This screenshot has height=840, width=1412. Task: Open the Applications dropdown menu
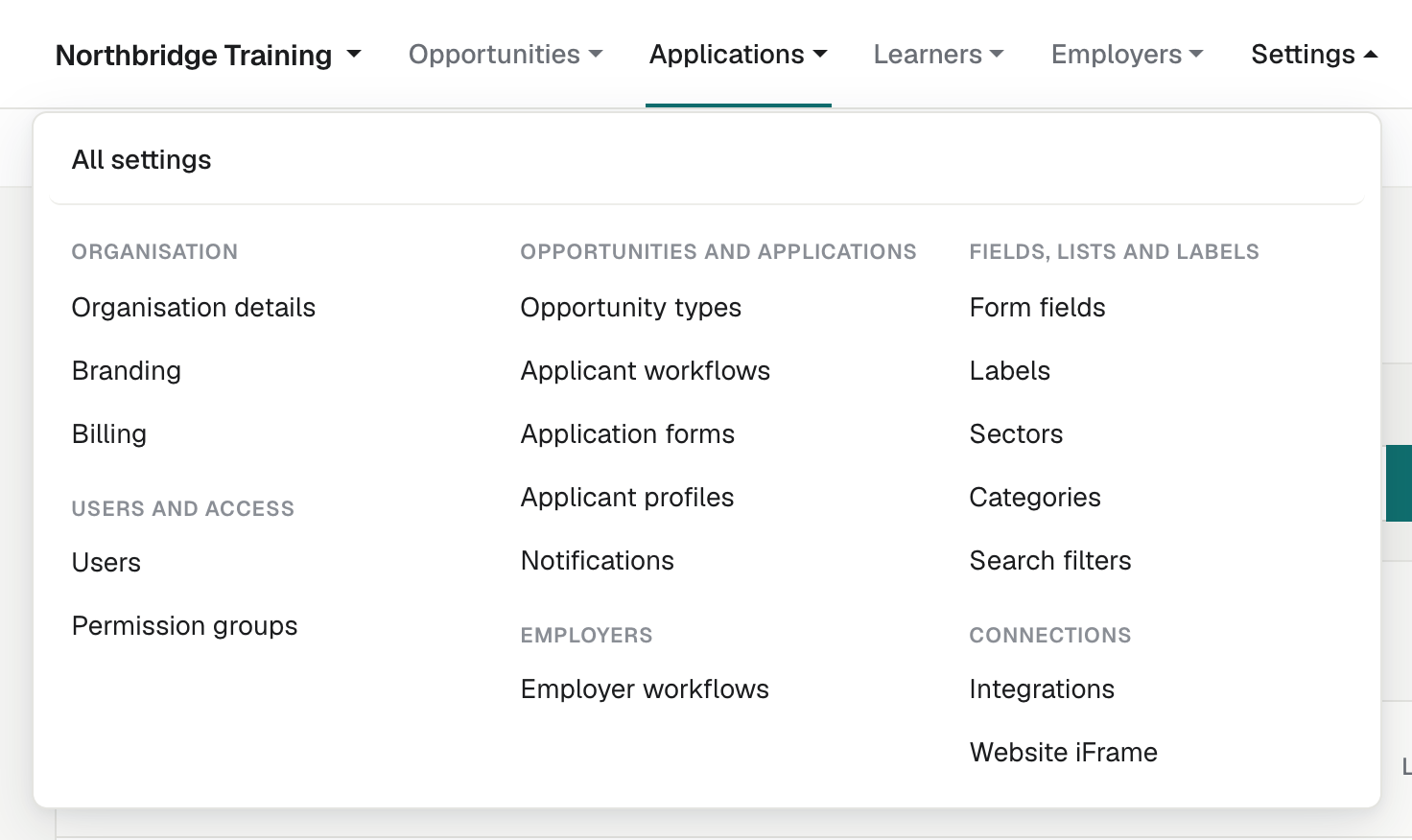739,55
